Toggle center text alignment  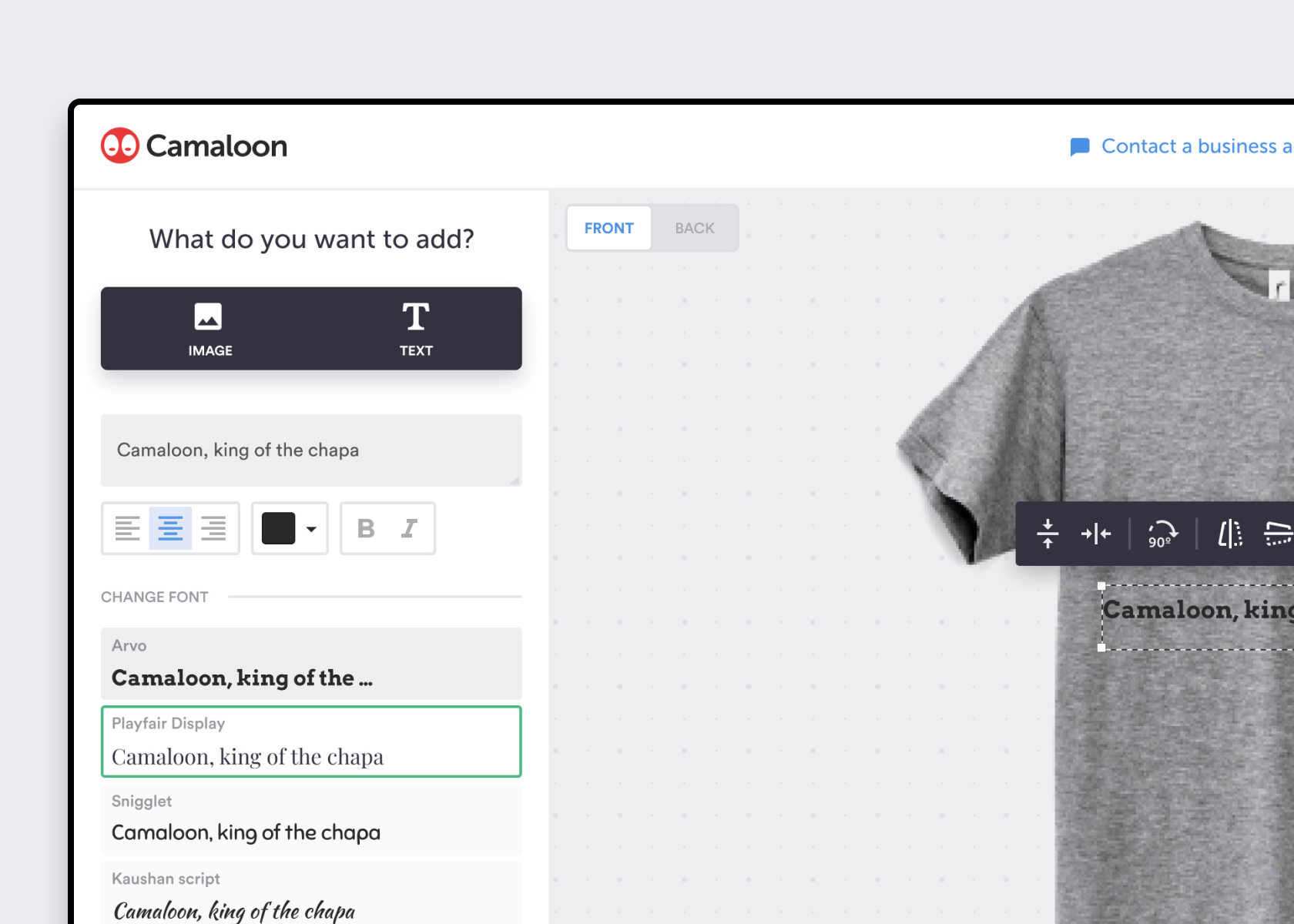[x=170, y=528]
